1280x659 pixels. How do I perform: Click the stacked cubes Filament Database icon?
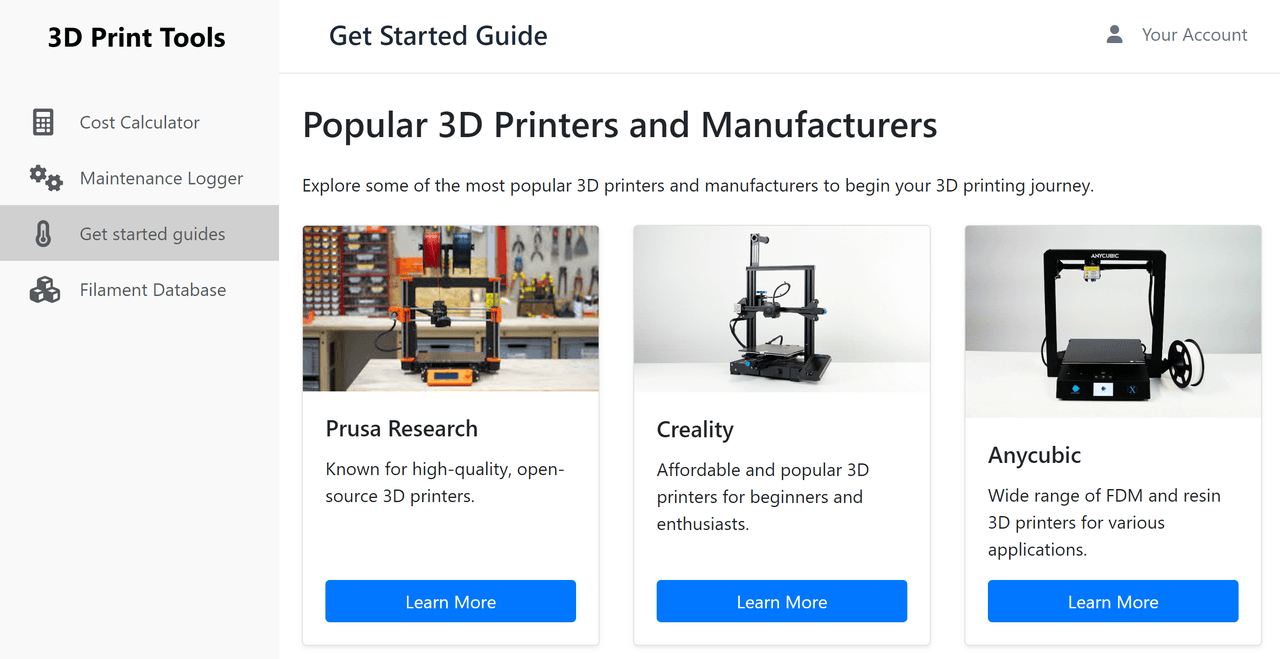[45, 290]
